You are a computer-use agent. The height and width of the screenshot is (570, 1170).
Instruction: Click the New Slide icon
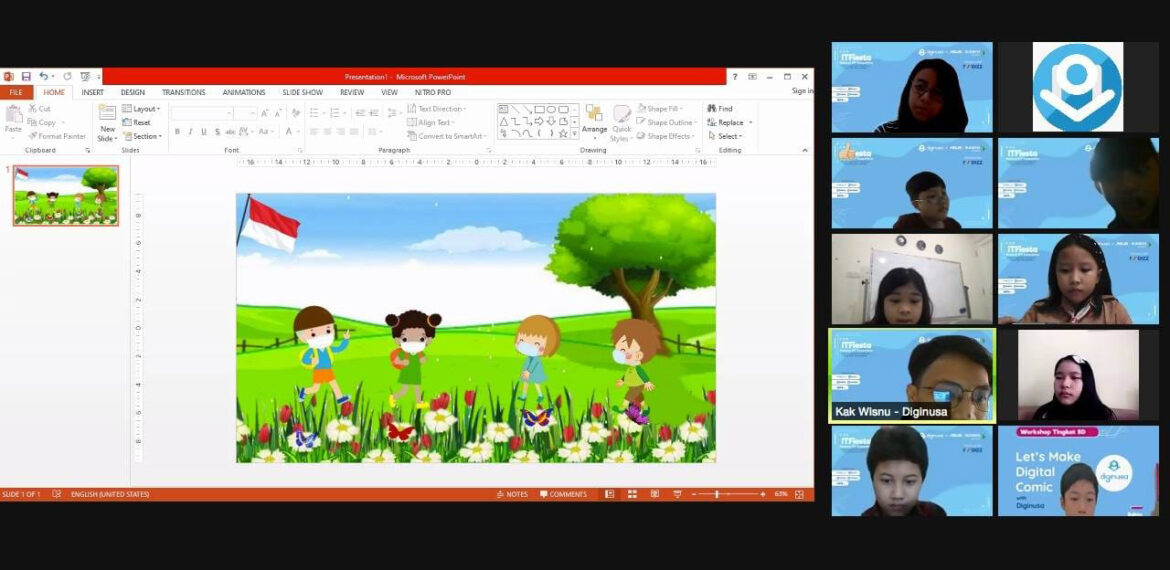pos(107,113)
